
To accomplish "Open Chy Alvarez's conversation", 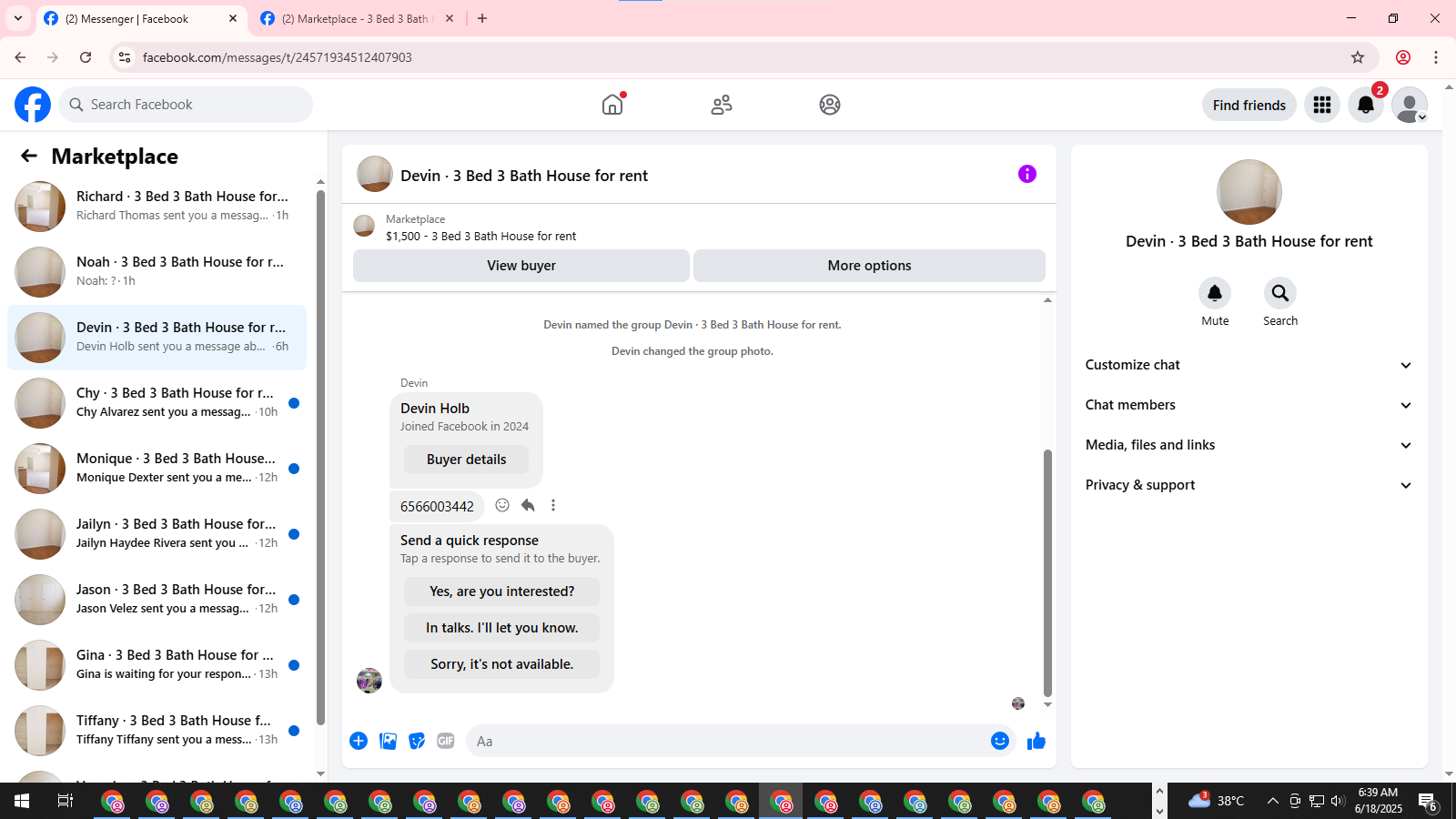I will 157,403.
